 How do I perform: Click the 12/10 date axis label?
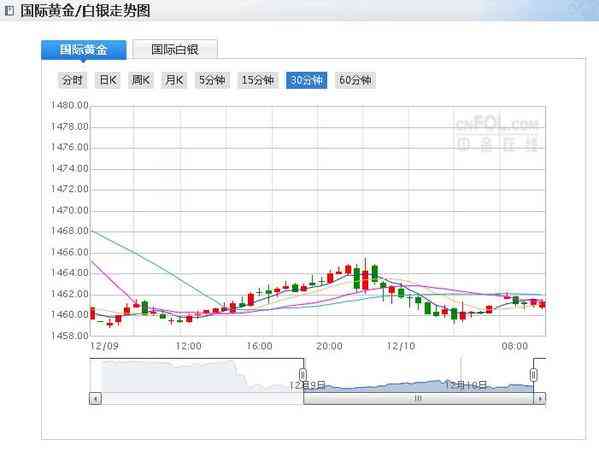(401, 346)
